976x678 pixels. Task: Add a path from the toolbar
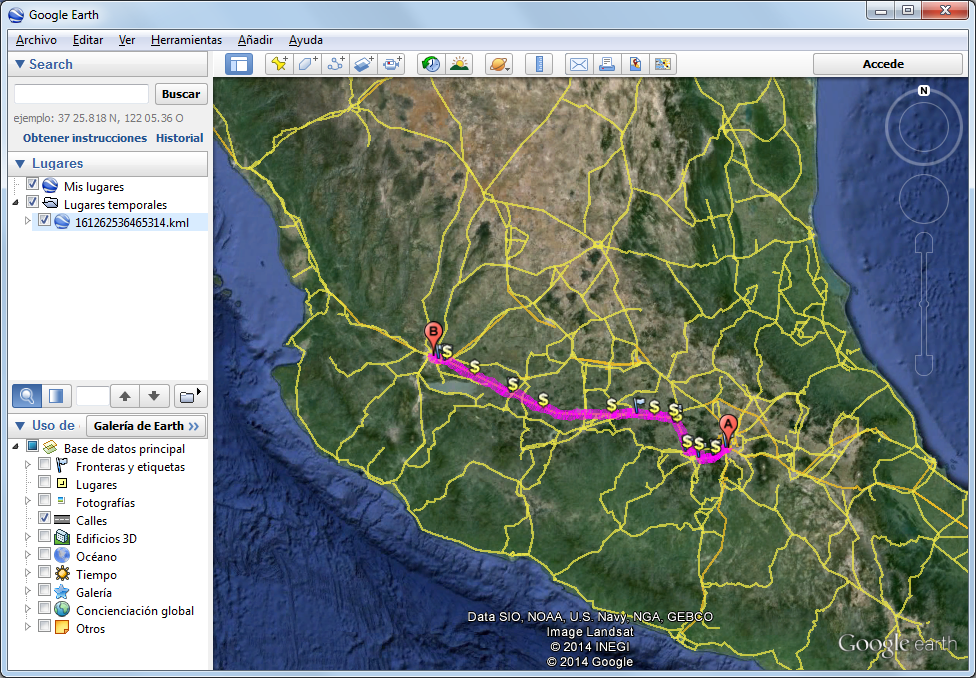coord(336,64)
